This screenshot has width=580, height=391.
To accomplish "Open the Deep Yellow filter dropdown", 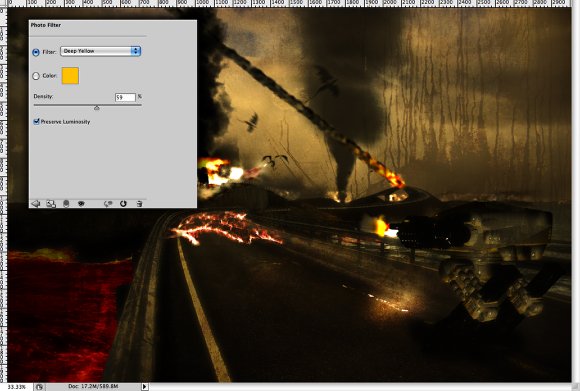I will pos(100,51).
